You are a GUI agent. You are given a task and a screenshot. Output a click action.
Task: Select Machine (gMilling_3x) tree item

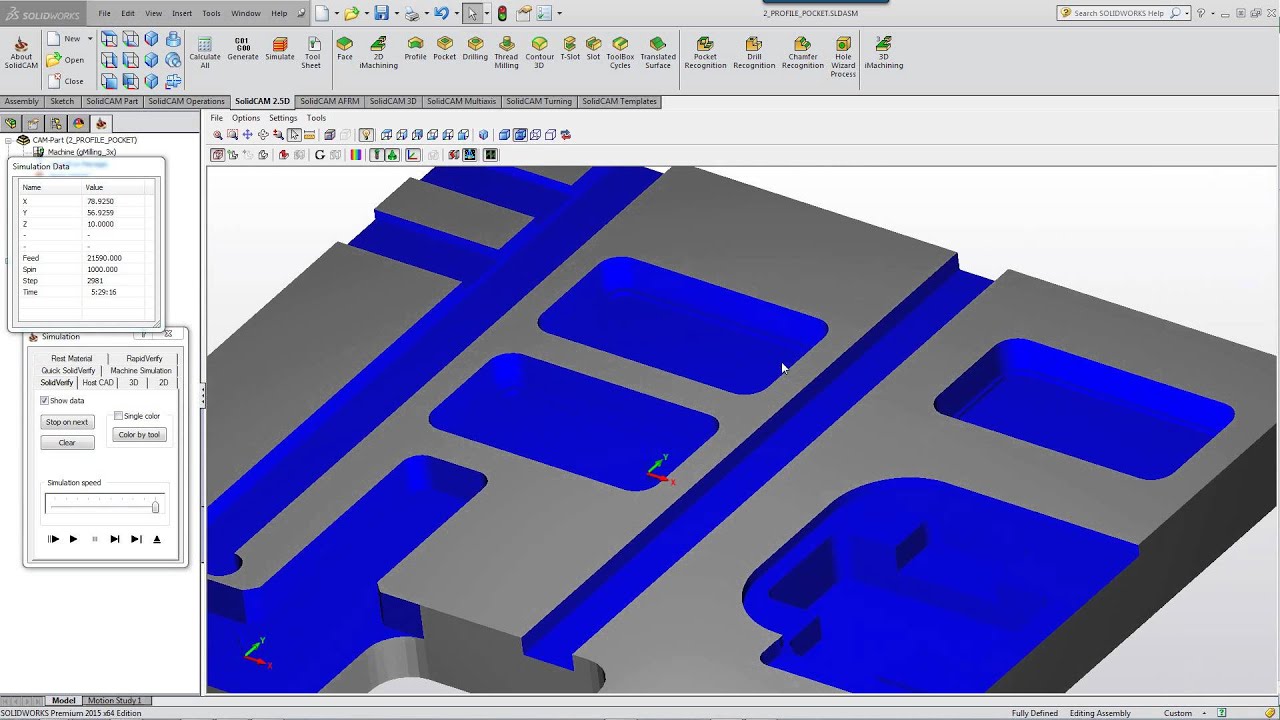[81, 152]
